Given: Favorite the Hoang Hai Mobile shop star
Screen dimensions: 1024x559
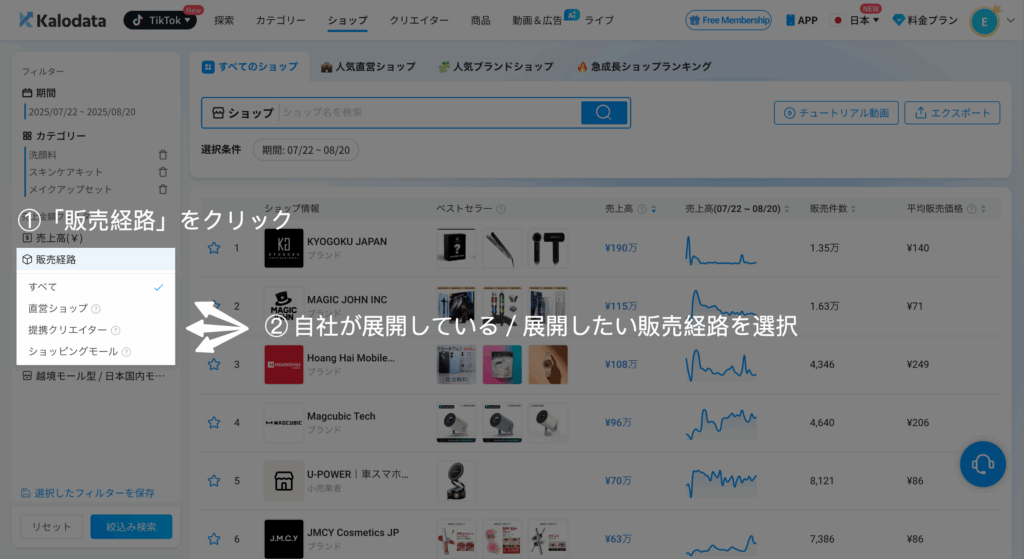Looking at the screenshot, I should pyautogui.click(x=214, y=364).
